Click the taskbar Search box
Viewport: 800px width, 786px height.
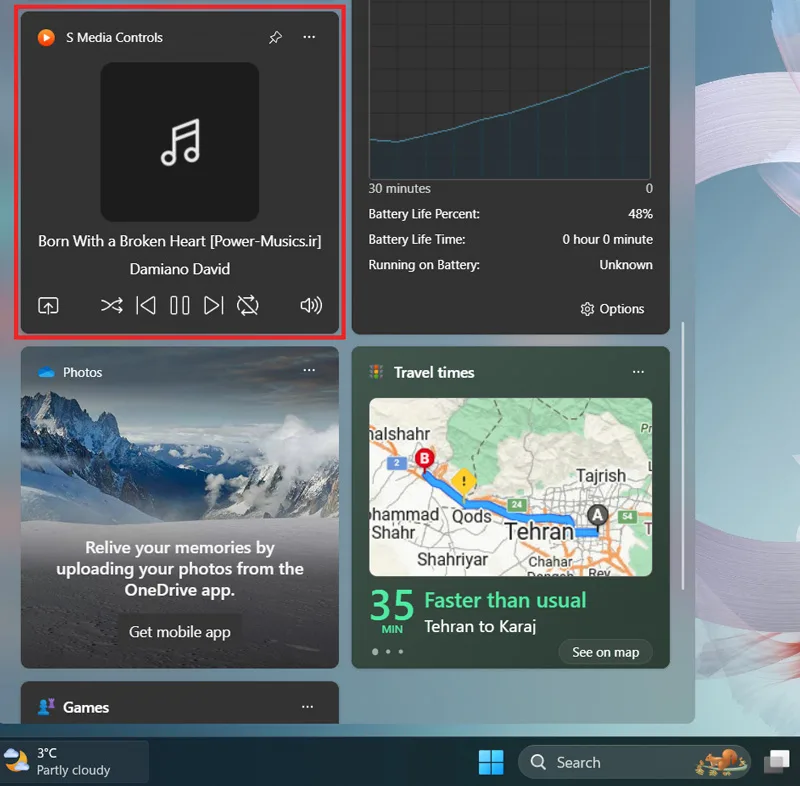click(634, 763)
